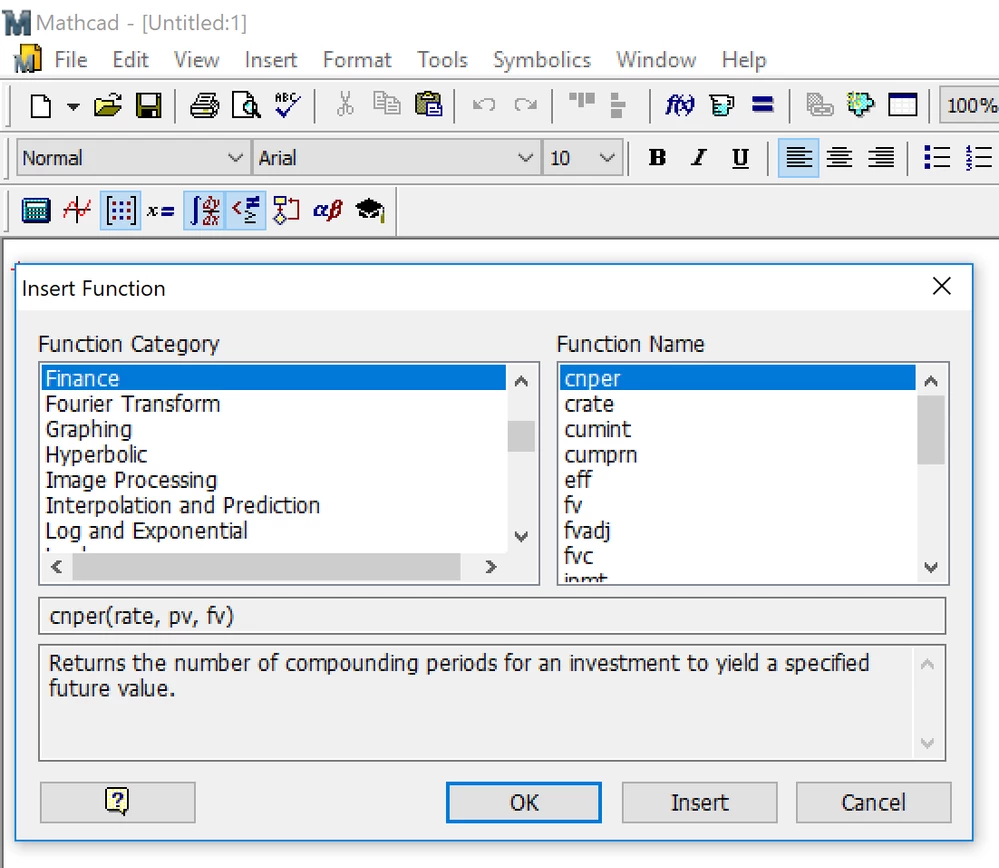The image size is (999, 868).
Task: Click the Align Down regions icon
Action: 617,105
